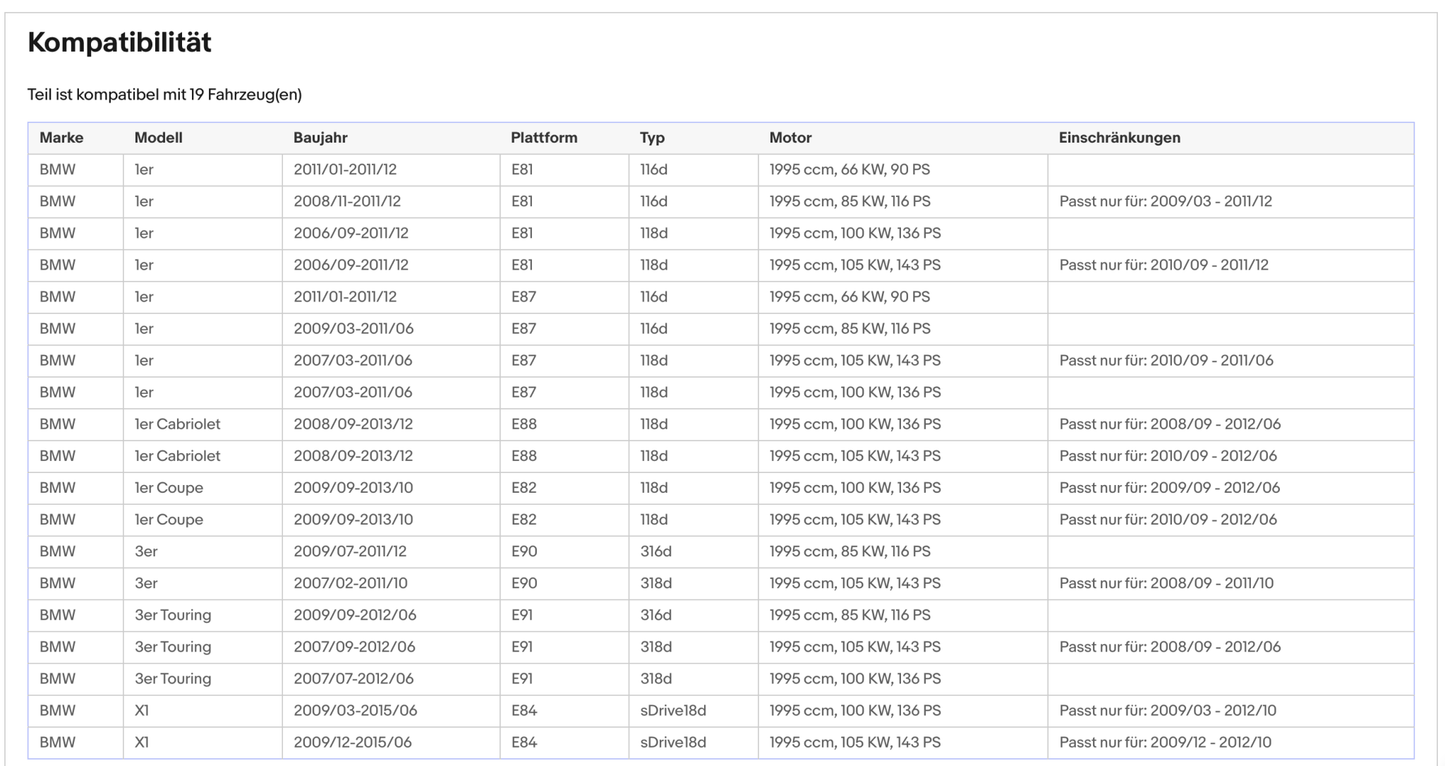Screen dimensions: 1445x766
Task: Click the Marke column header
Action: click(61, 138)
